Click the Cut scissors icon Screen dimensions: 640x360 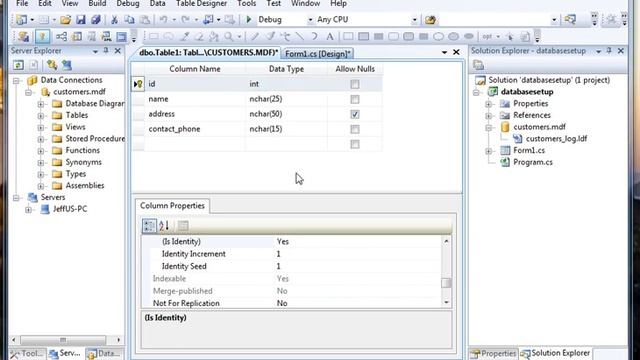pos(114,20)
